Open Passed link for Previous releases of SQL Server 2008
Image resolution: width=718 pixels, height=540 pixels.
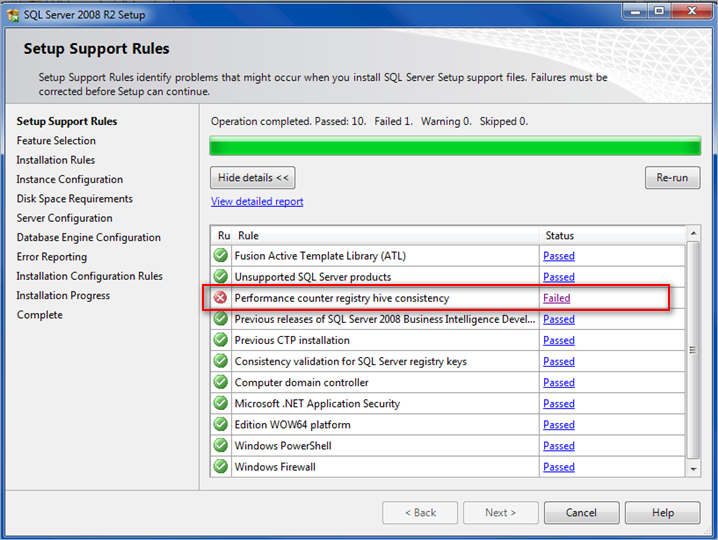click(559, 319)
